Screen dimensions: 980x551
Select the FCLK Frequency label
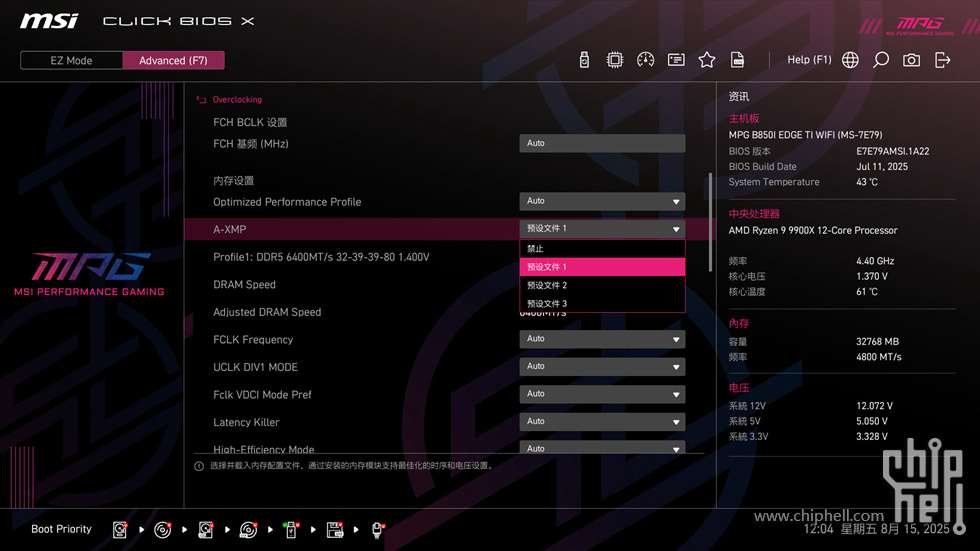[x=253, y=339]
